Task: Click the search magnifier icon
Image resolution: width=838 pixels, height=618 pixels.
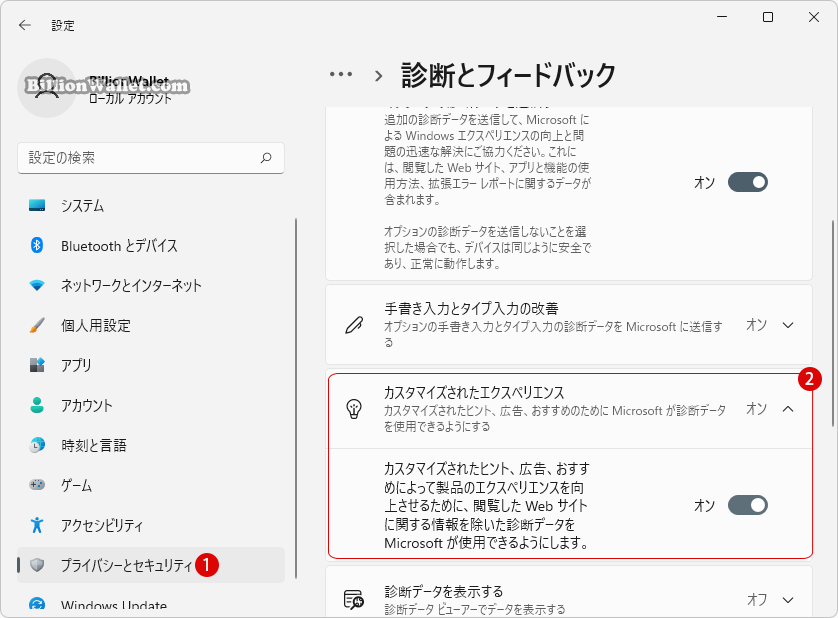Action: pyautogui.click(x=266, y=158)
